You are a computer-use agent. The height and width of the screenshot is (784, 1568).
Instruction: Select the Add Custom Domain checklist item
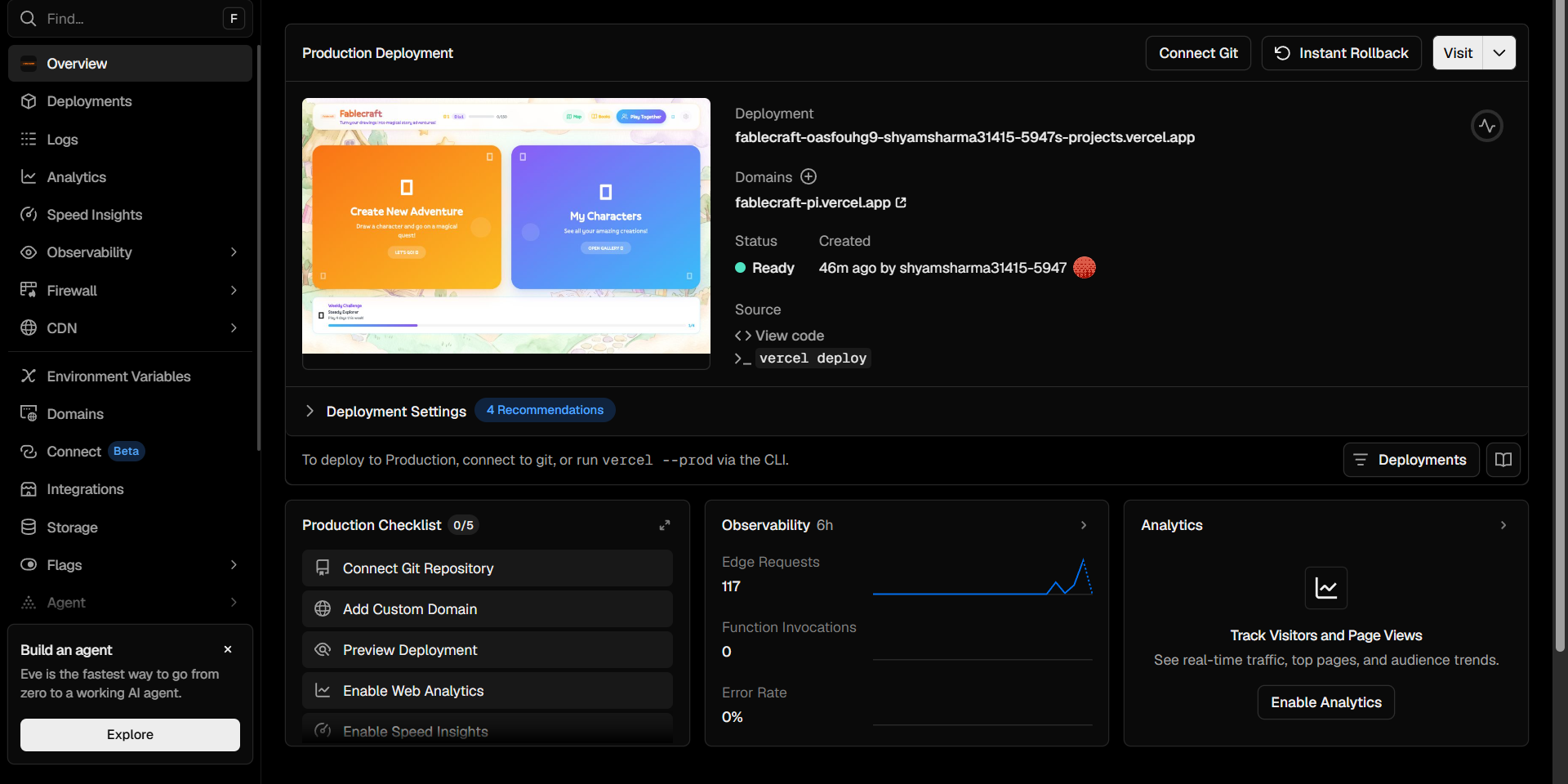tap(488, 609)
